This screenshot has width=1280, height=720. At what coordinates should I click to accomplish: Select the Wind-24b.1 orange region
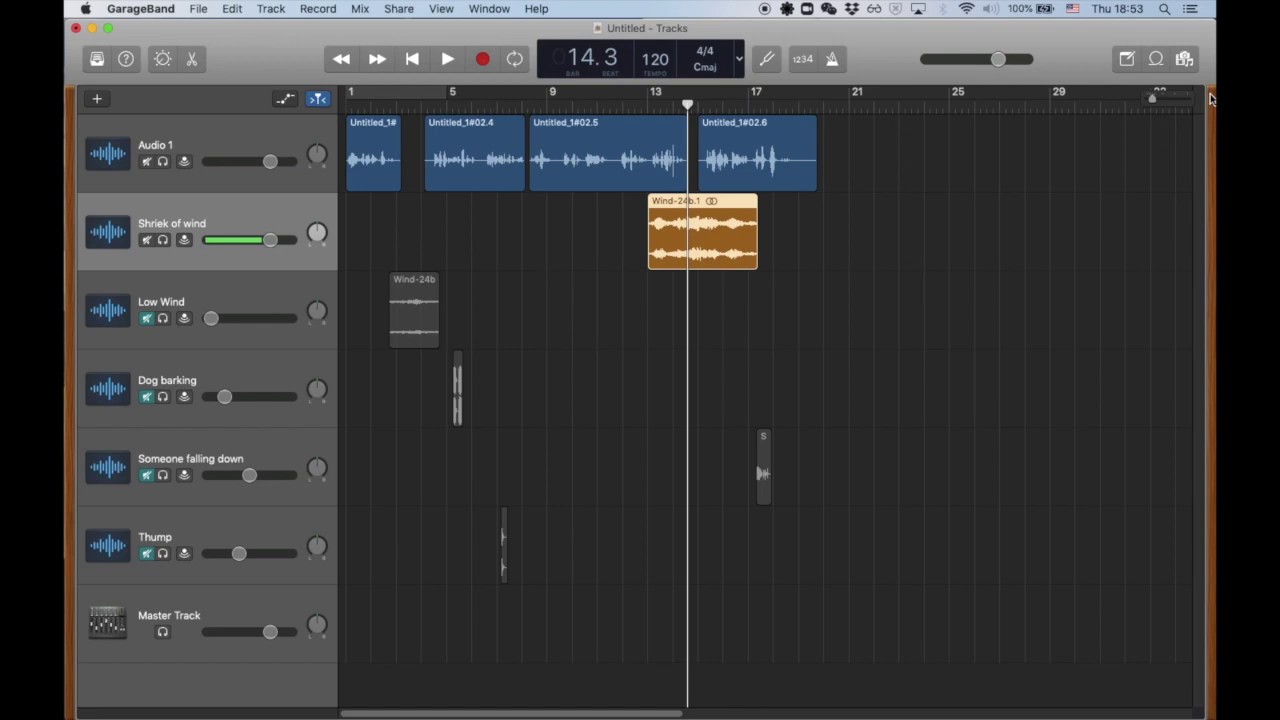703,232
